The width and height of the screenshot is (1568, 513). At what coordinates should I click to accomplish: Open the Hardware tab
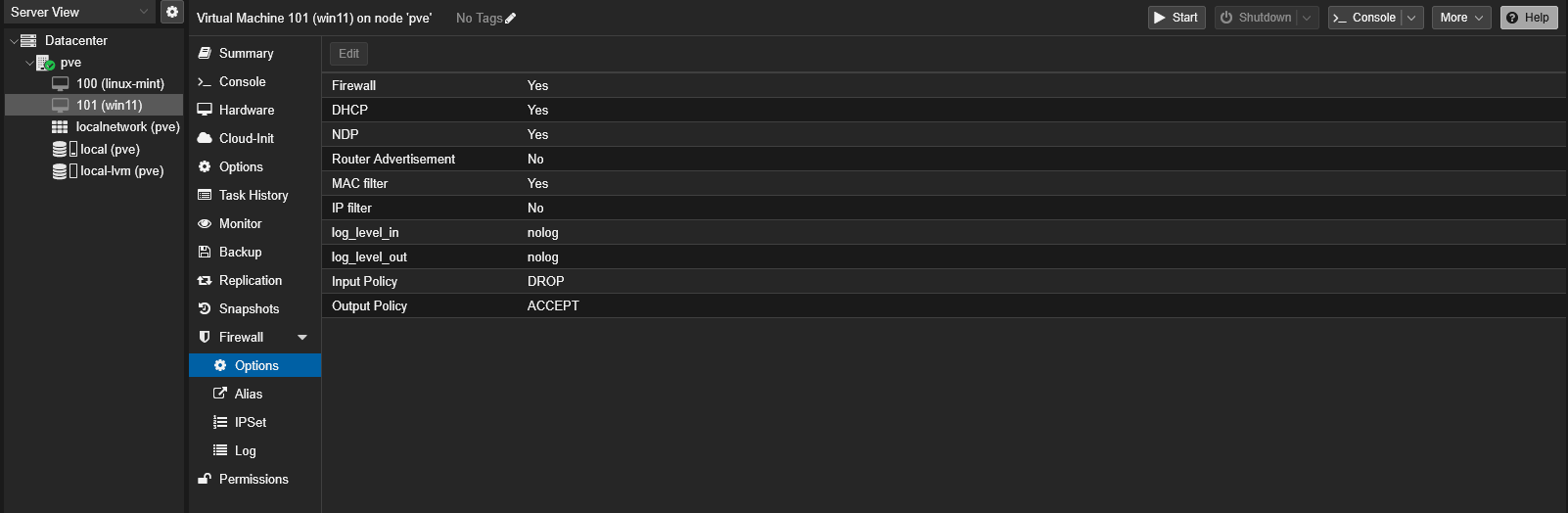point(247,110)
